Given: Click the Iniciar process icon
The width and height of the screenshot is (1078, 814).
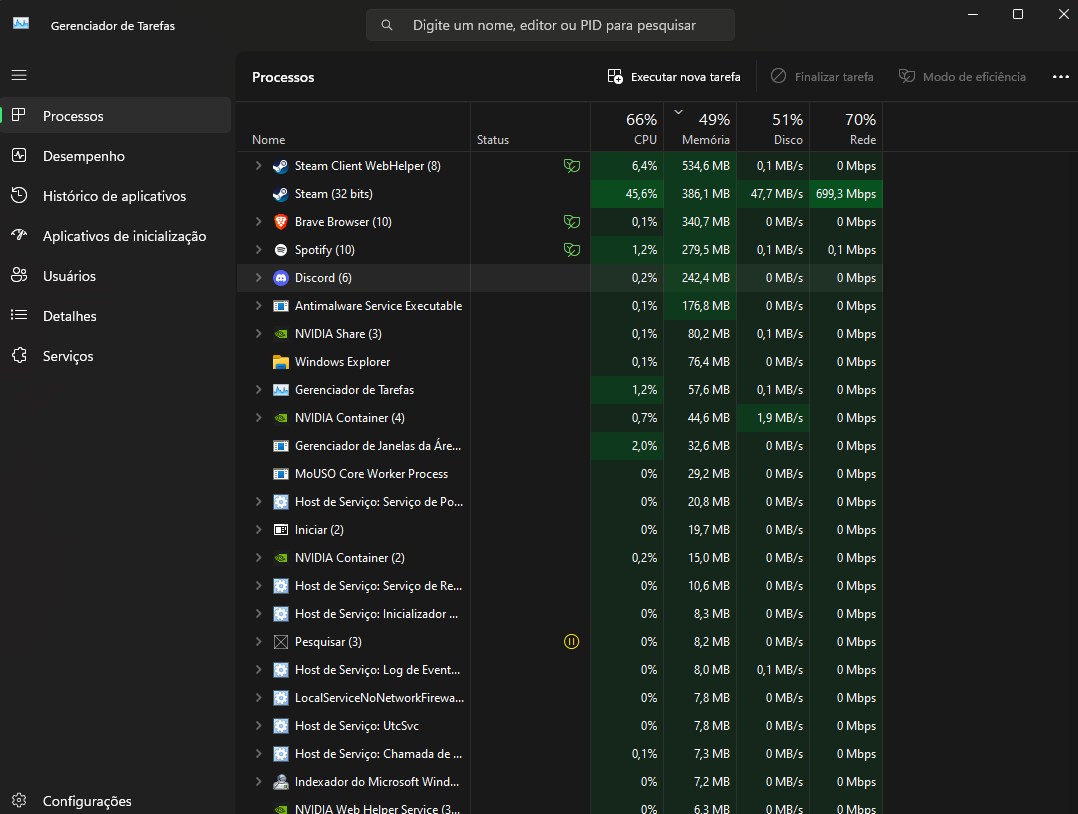Looking at the screenshot, I should (x=280, y=530).
